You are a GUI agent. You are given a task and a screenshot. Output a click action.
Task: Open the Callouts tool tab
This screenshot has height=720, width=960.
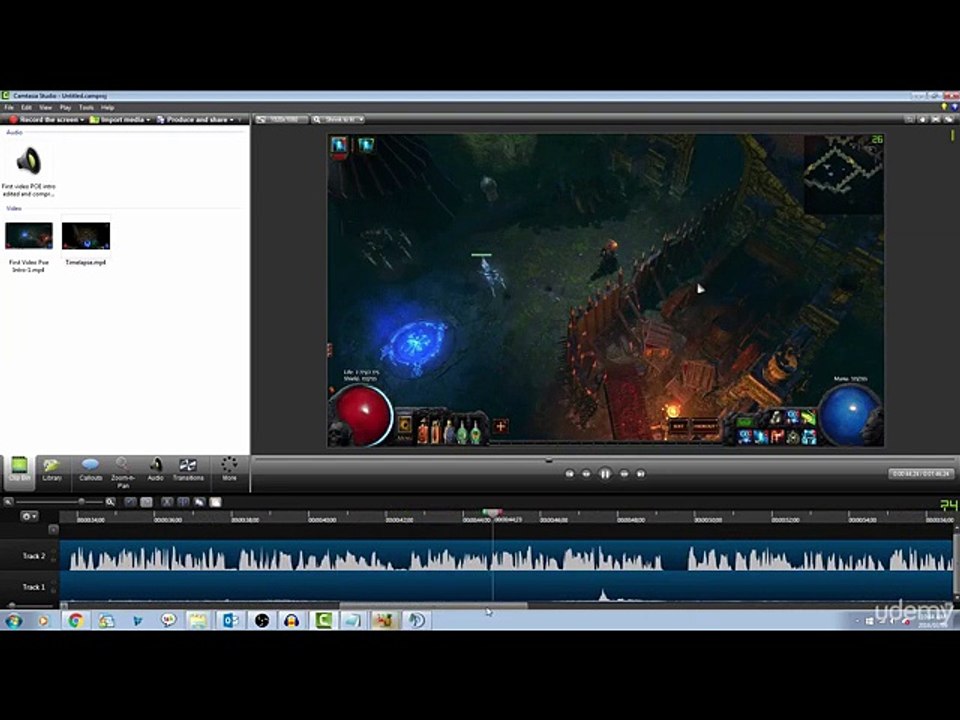tap(90, 468)
